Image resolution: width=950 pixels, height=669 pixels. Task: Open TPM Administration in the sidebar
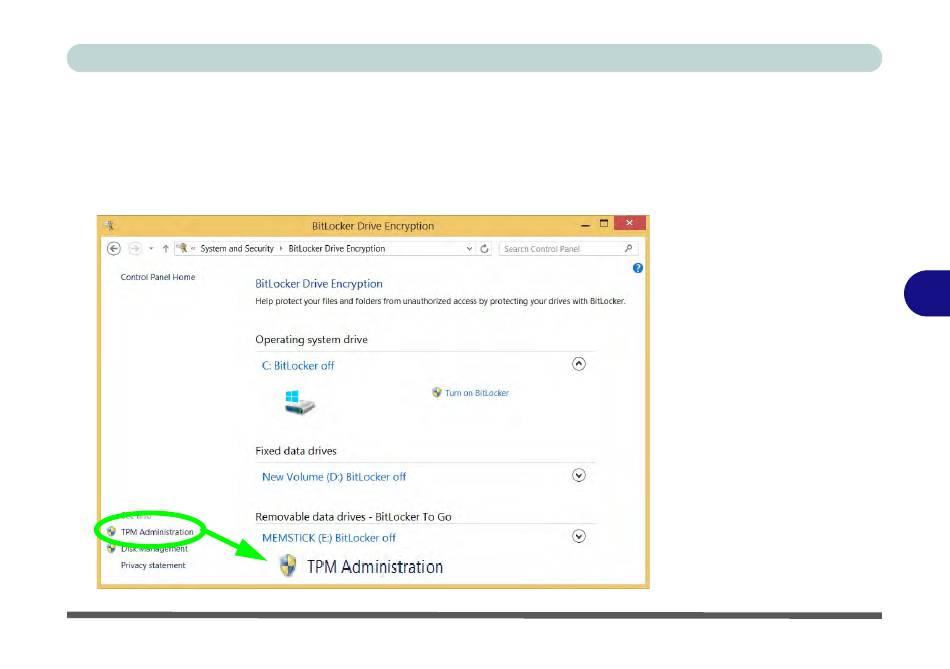[x=157, y=532]
